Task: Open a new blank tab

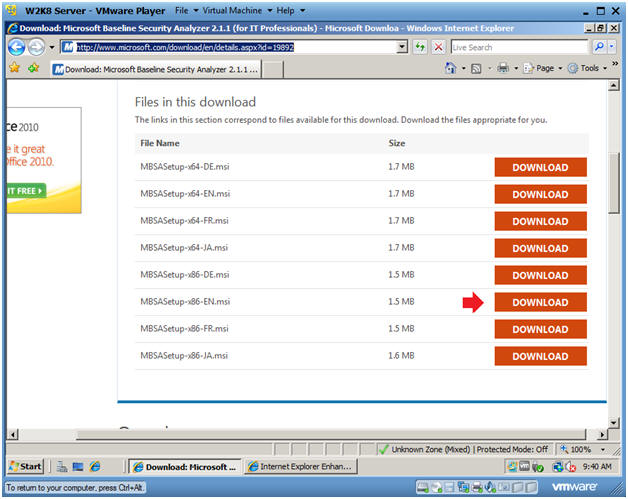Action: (273, 69)
